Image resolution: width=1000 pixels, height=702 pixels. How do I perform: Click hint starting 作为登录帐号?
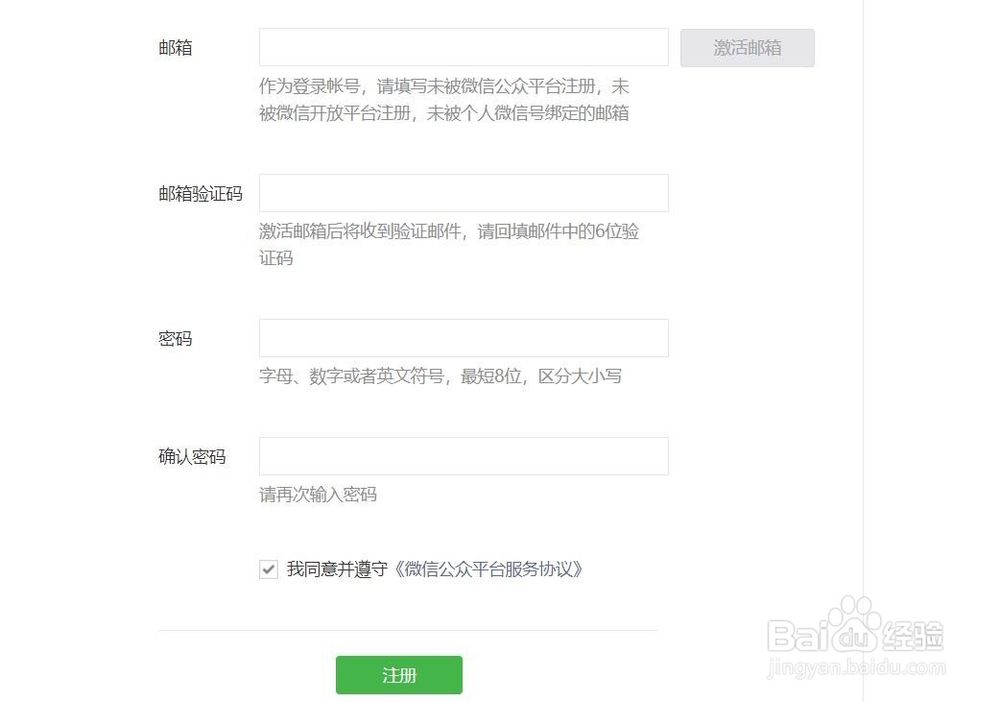pyautogui.click(x=444, y=99)
